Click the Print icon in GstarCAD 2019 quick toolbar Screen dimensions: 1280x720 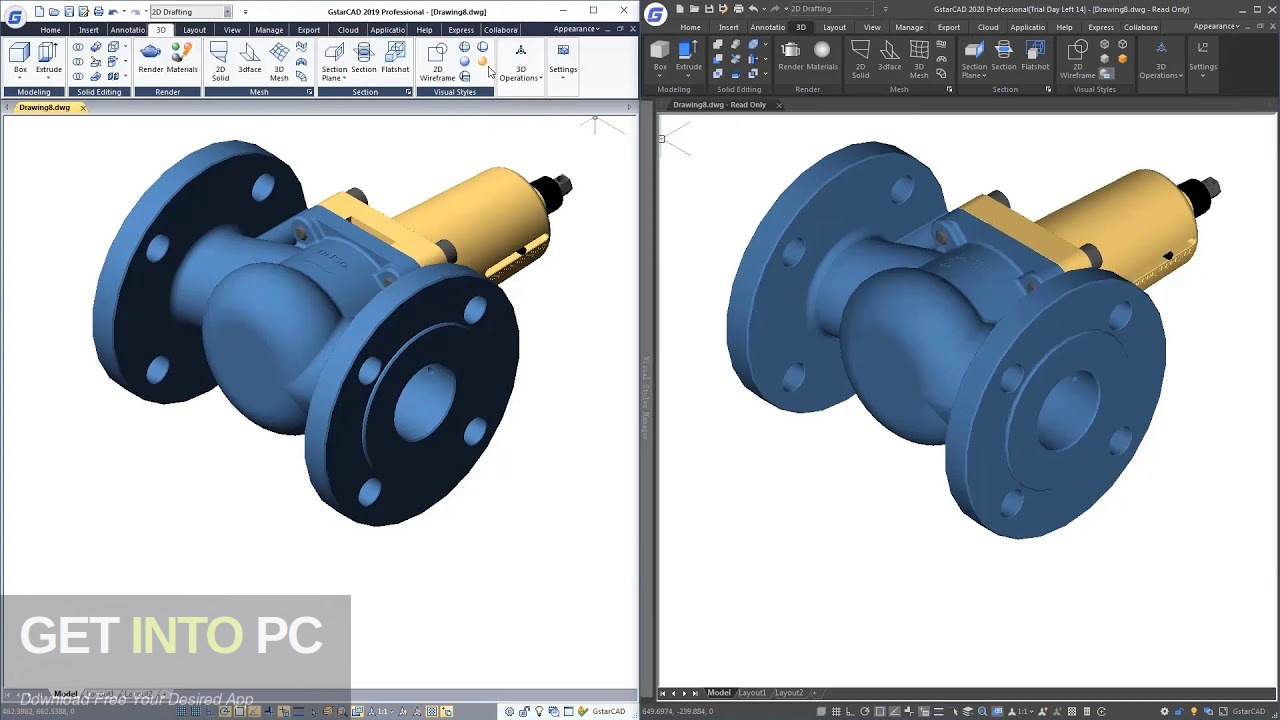click(x=98, y=11)
